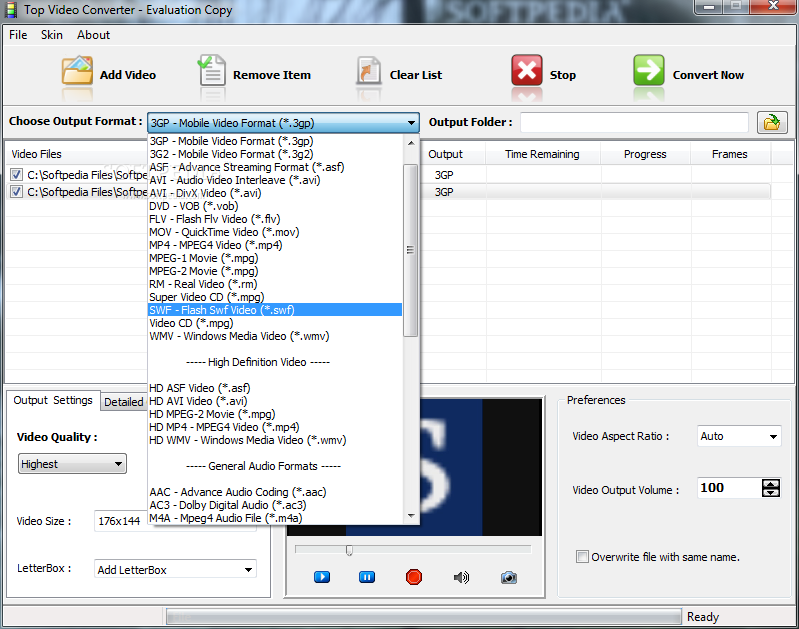Screen dimensions: 799x629
Task: Increase Video Output Volume with stepper arrows
Action: (770, 484)
